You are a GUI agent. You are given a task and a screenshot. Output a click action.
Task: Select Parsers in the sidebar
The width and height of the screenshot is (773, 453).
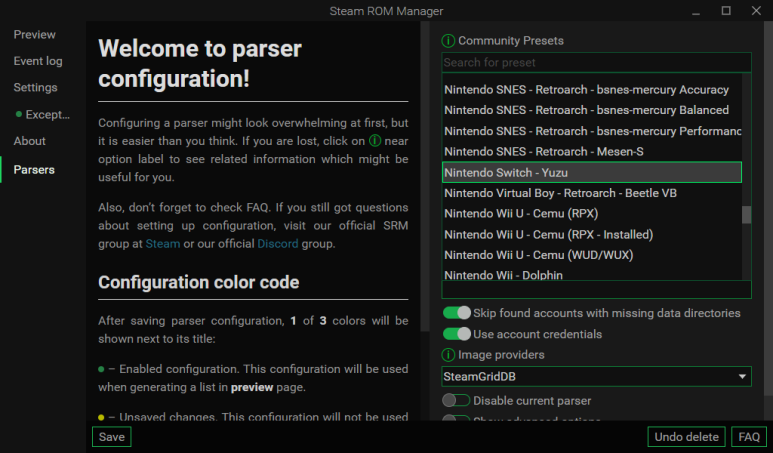tap(34, 170)
